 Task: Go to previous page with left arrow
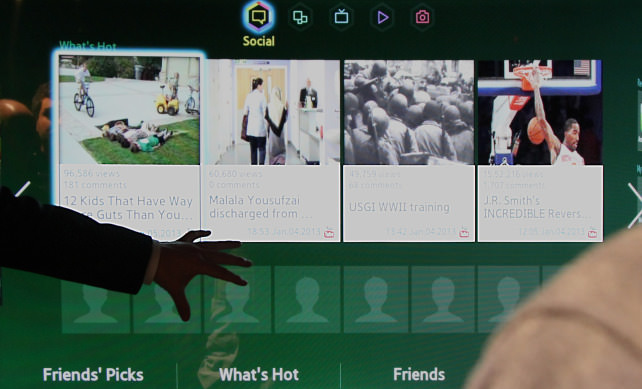[x=22, y=189]
